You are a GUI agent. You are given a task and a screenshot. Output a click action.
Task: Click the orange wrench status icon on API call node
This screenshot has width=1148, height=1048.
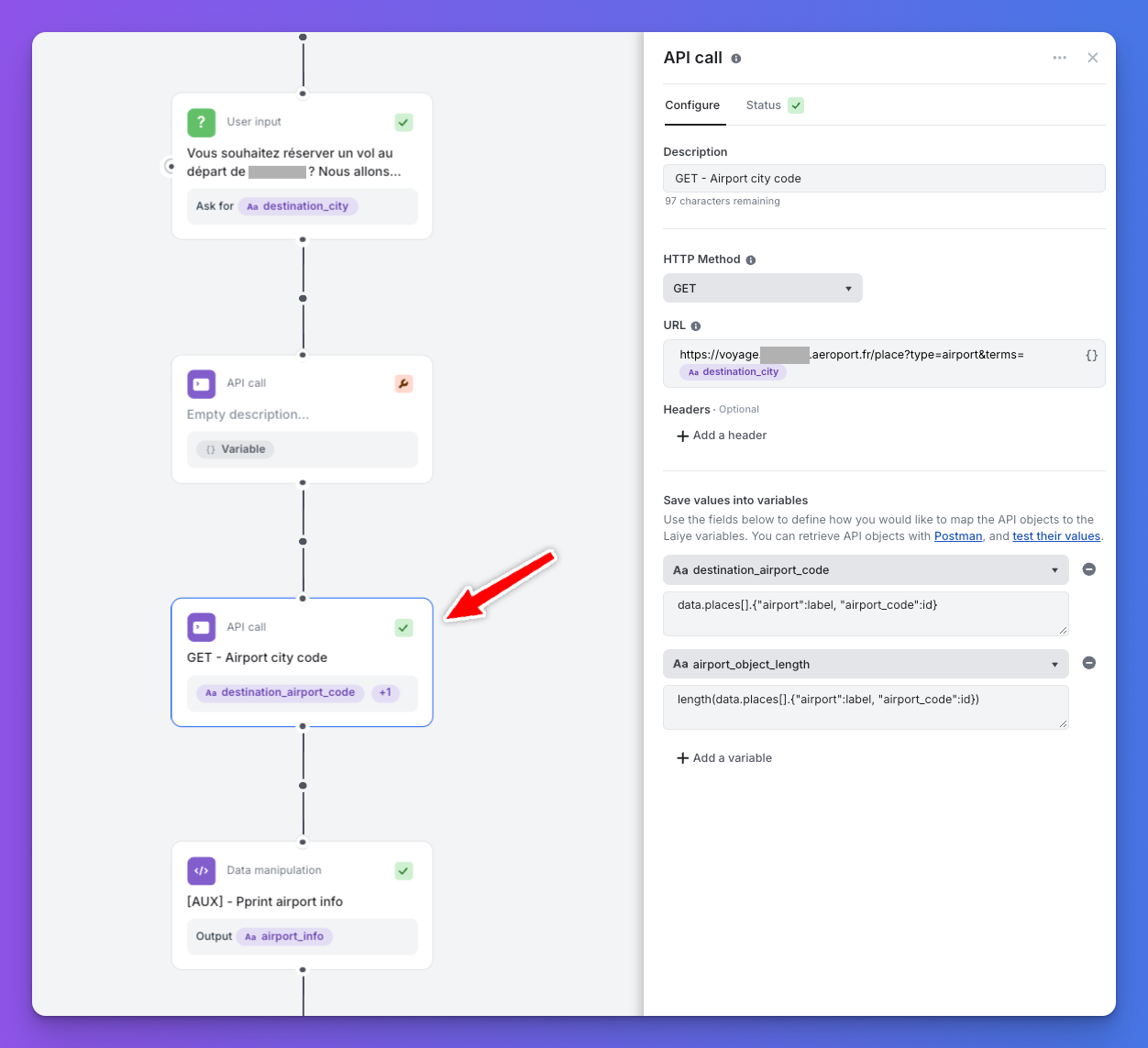coord(403,383)
